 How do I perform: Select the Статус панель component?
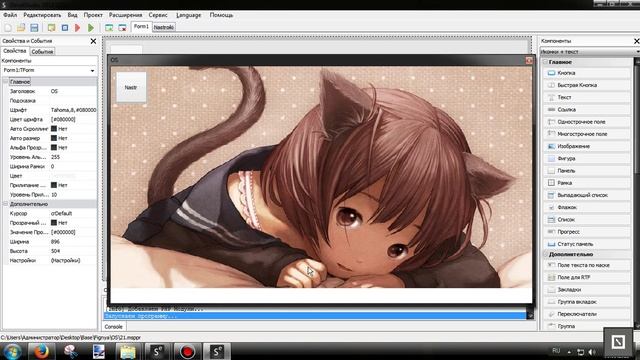587,244
